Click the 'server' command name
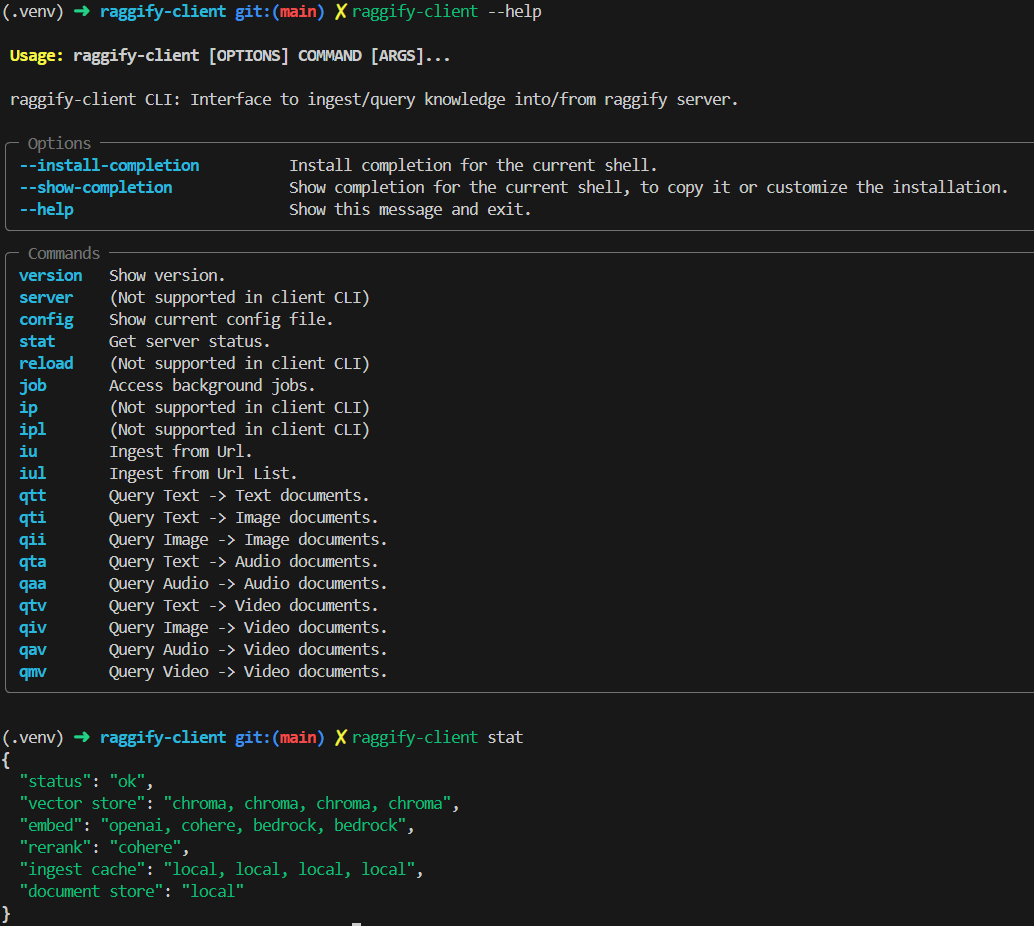 tap(46, 297)
